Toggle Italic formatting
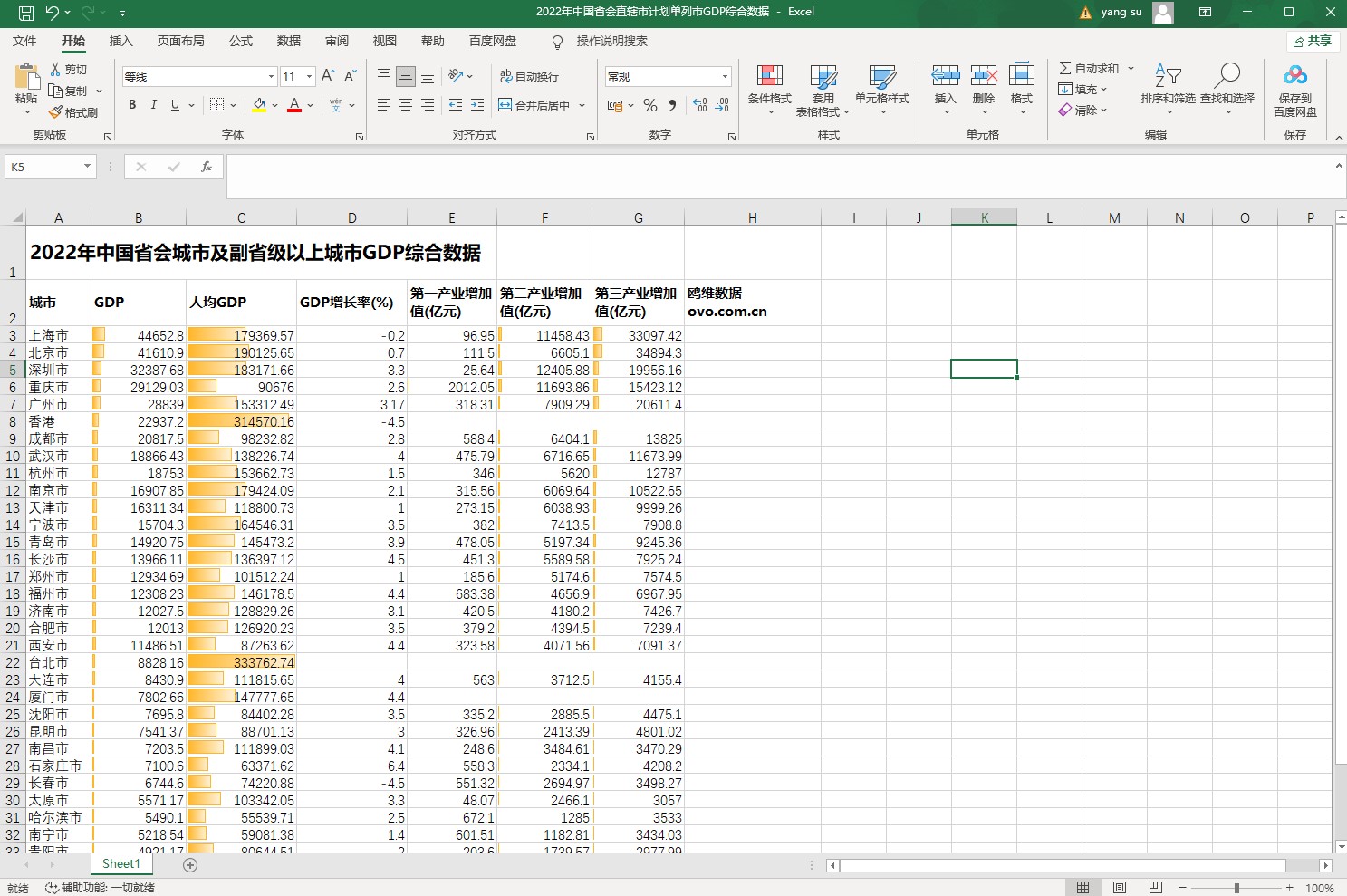Viewport: 1347px width, 896px height. tap(153, 105)
